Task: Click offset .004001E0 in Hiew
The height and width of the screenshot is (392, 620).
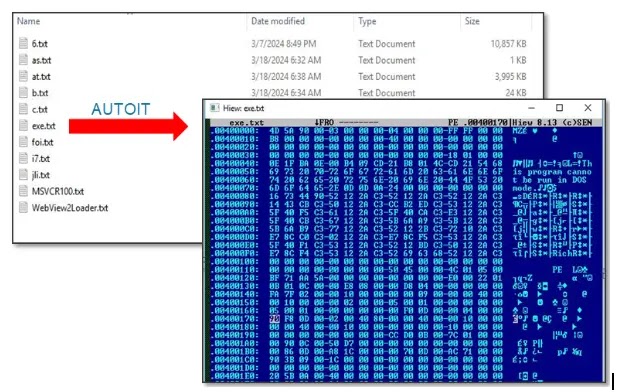Action: coord(234,376)
